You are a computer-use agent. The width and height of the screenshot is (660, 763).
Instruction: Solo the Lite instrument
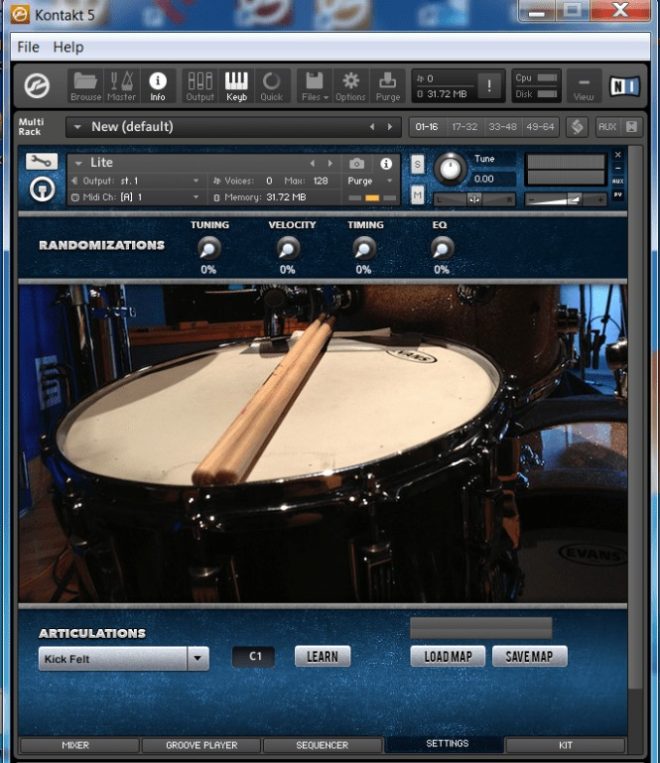pyautogui.click(x=418, y=164)
